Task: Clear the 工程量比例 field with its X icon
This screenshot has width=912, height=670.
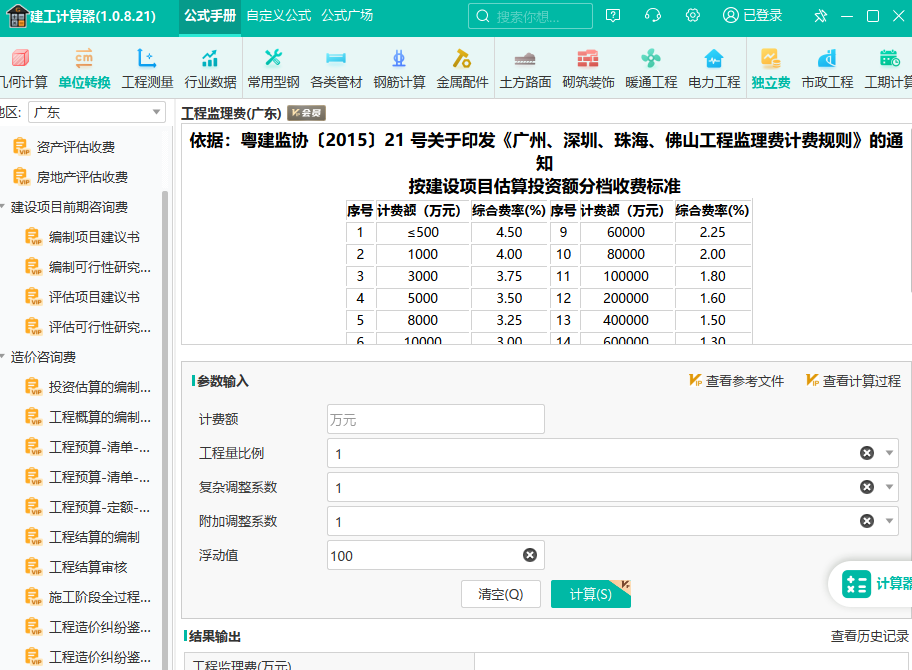Action: click(867, 453)
